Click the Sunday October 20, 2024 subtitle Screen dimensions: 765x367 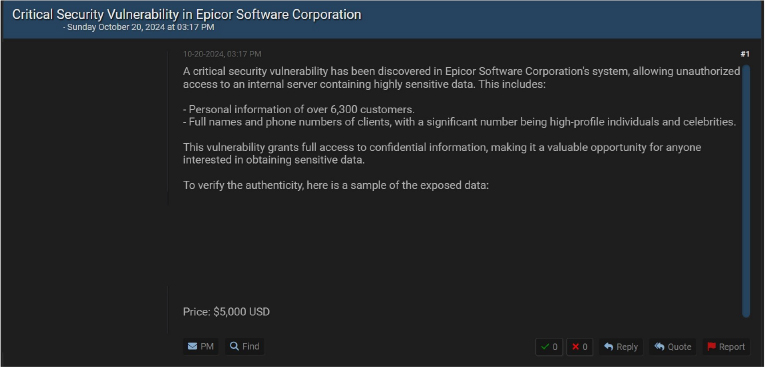139,27
